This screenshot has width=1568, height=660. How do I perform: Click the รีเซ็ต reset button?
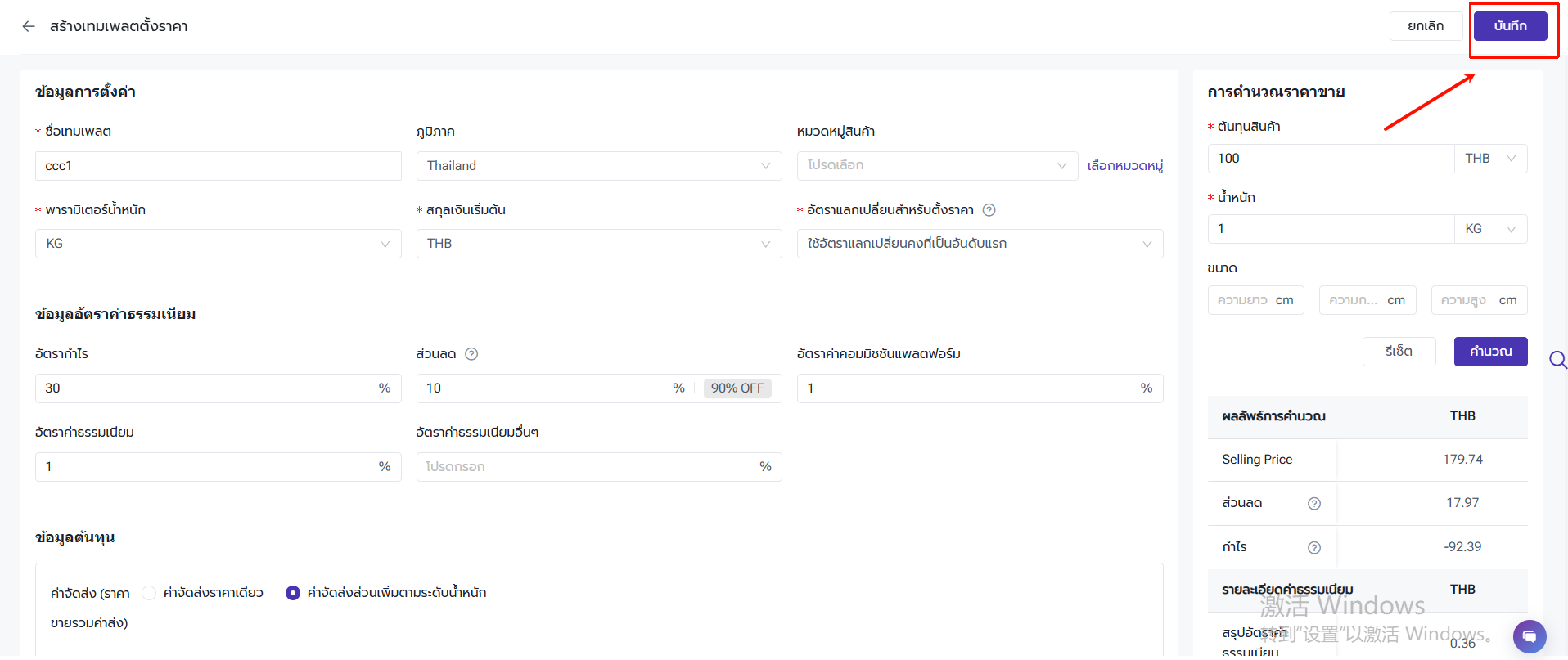[x=1399, y=352]
